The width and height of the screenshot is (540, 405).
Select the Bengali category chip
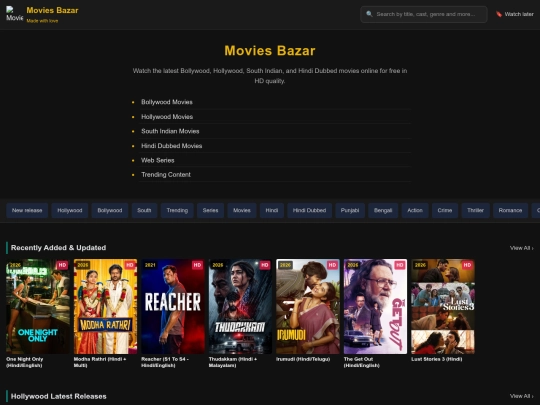click(383, 210)
